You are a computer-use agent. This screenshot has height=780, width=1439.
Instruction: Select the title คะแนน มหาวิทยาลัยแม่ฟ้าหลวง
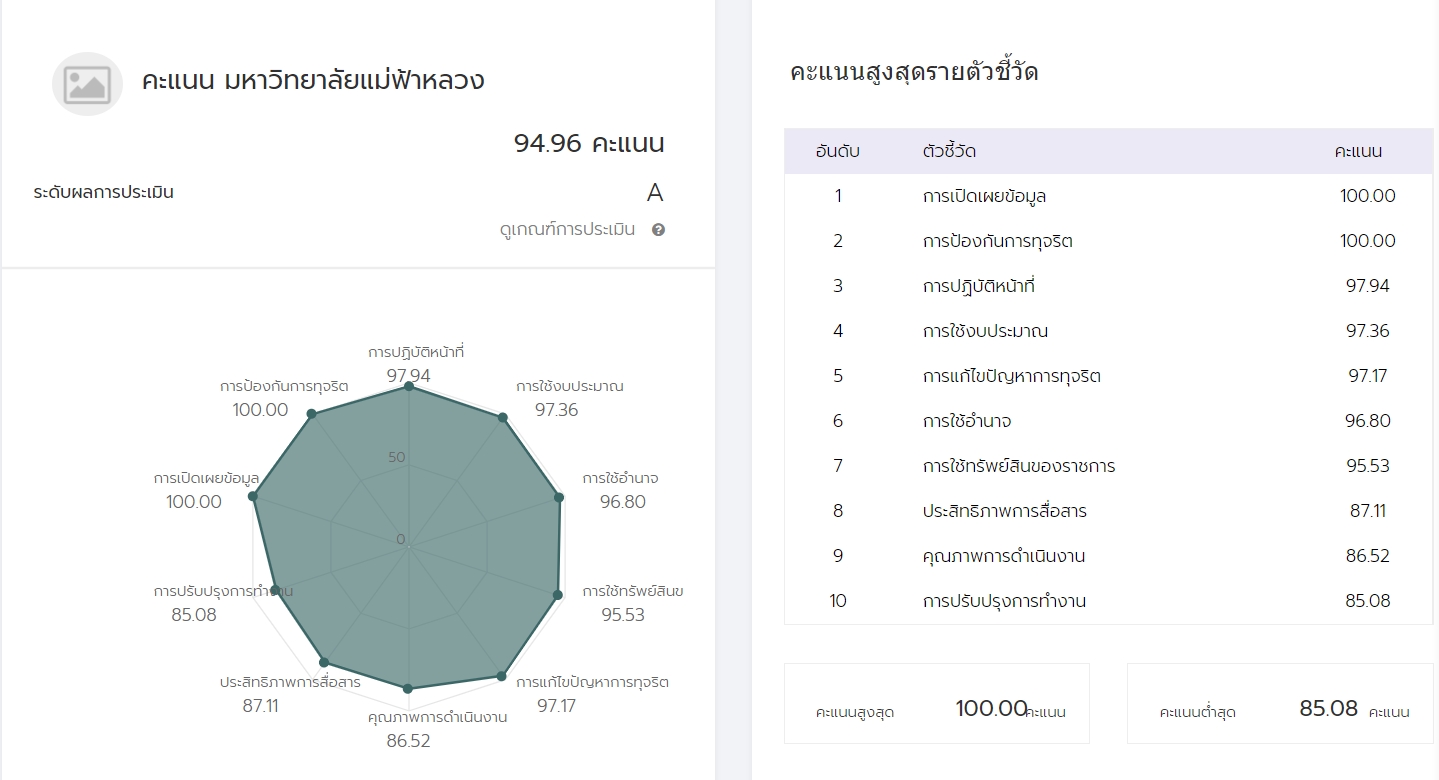313,80
